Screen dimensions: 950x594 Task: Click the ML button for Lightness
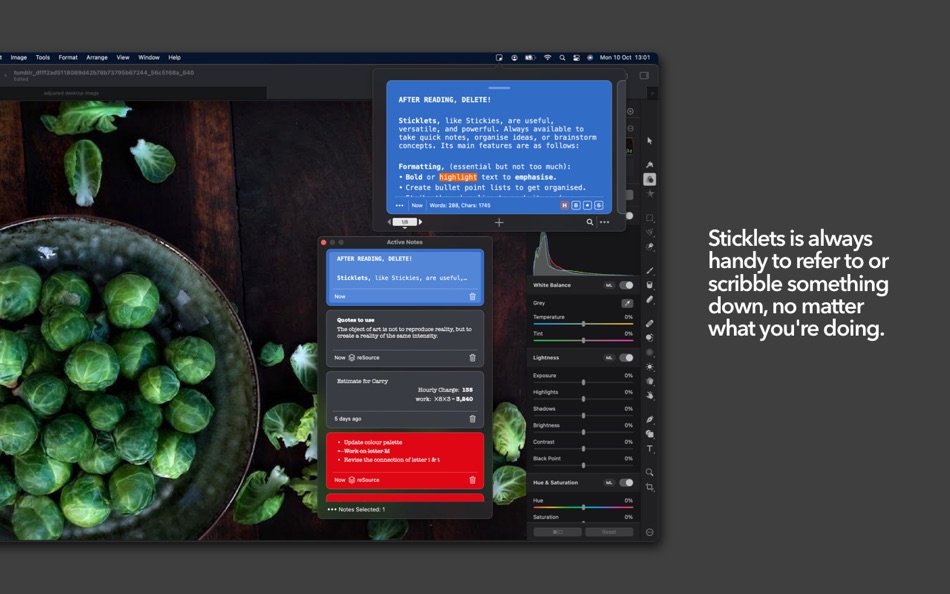coord(609,358)
